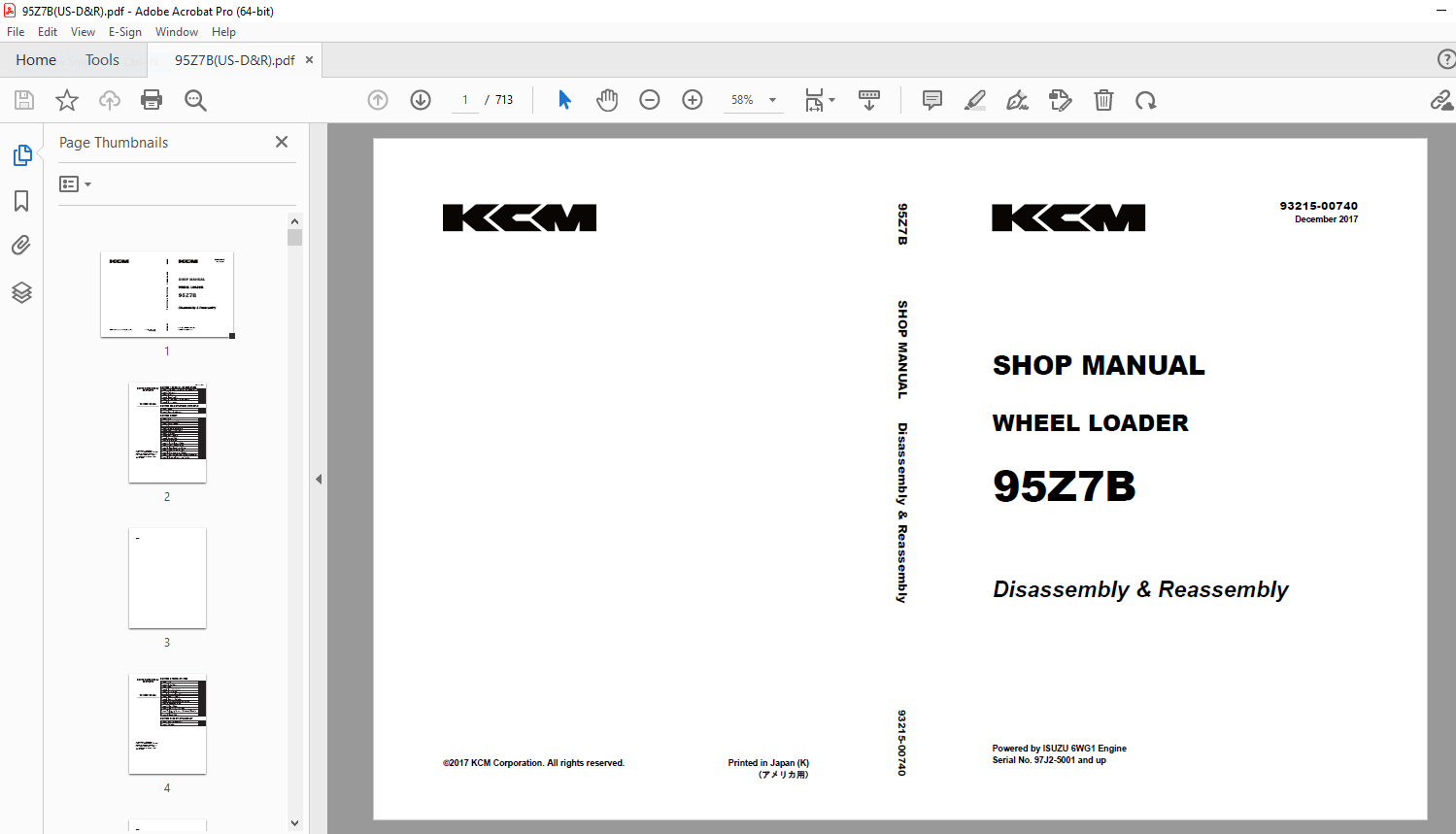This screenshot has height=834, width=1456.
Task: Zoom out with the minus icon
Action: tap(650, 100)
